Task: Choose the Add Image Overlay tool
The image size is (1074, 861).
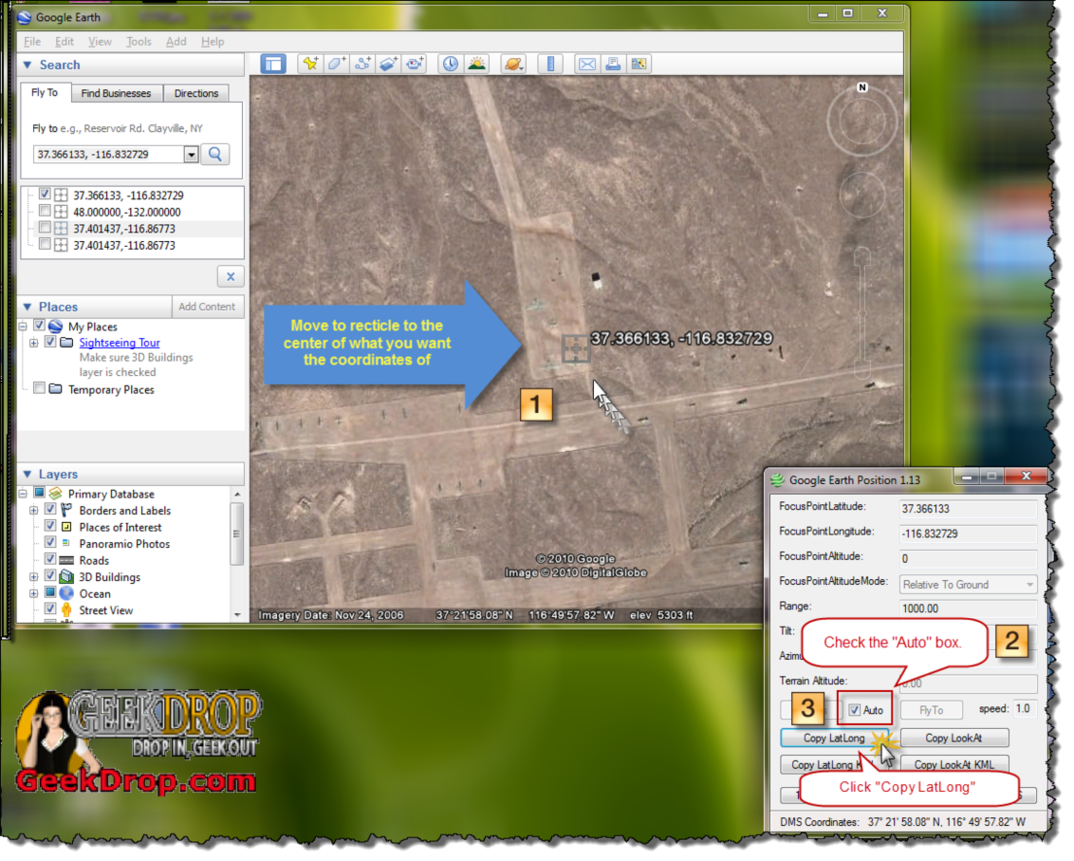Action: (x=388, y=64)
